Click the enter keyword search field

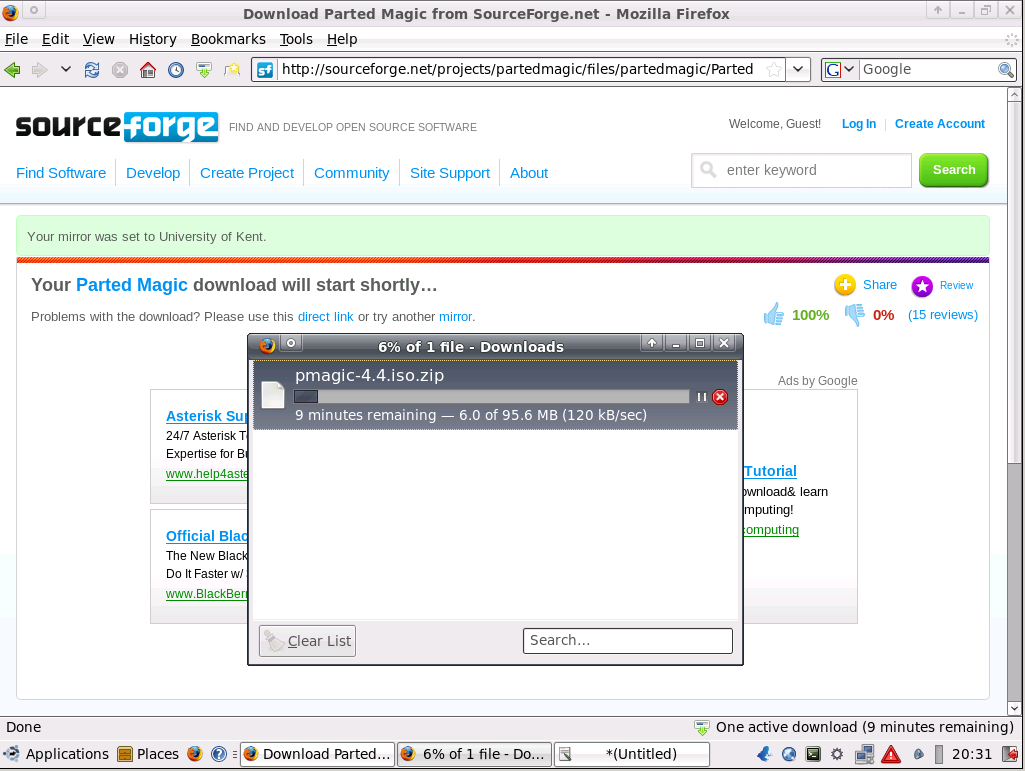pos(801,170)
